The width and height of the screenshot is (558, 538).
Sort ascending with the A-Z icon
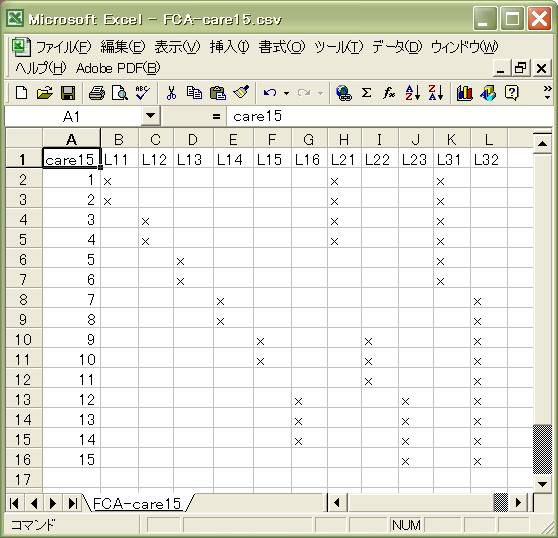(413, 93)
